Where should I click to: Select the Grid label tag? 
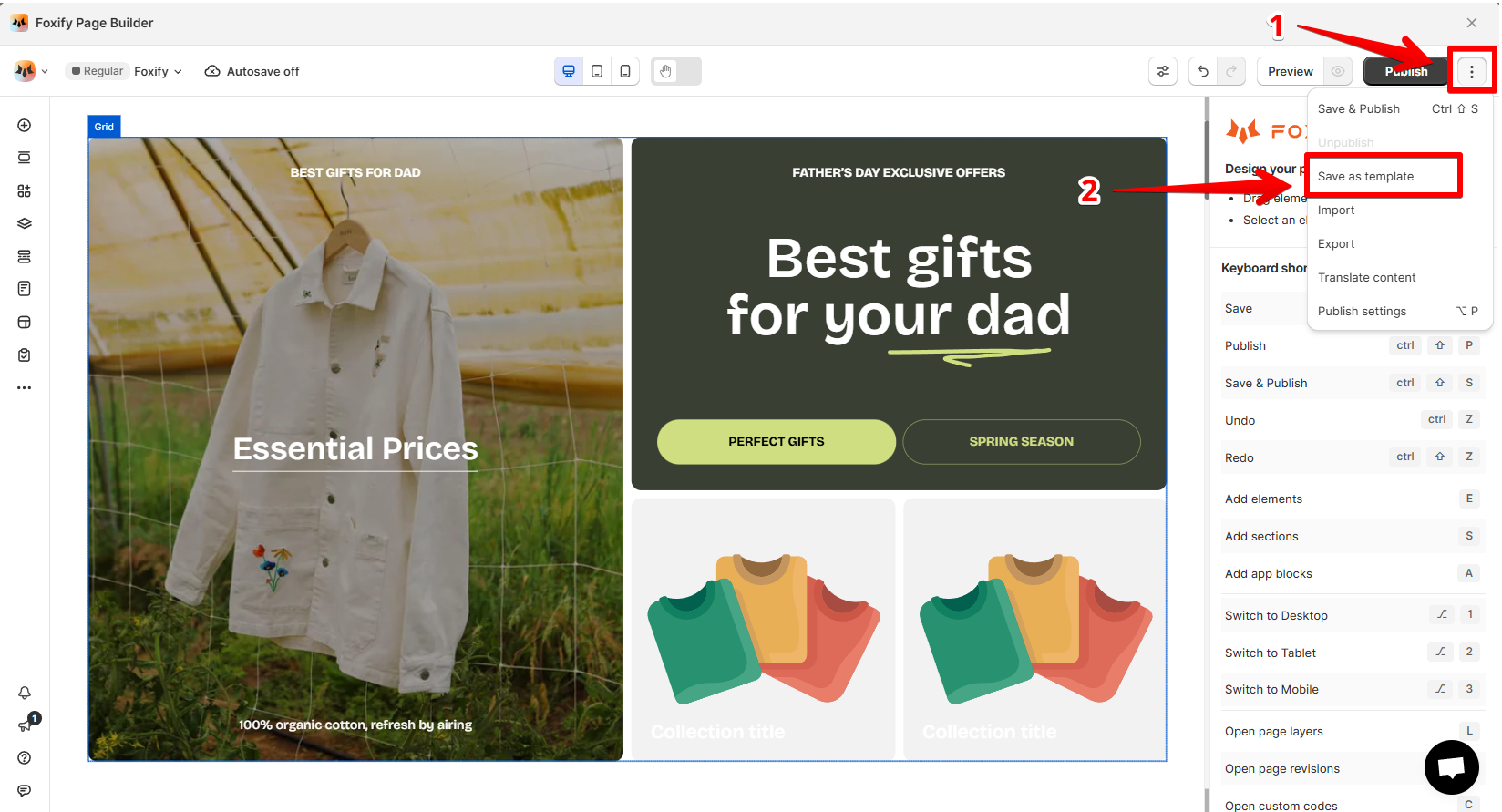tap(104, 127)
